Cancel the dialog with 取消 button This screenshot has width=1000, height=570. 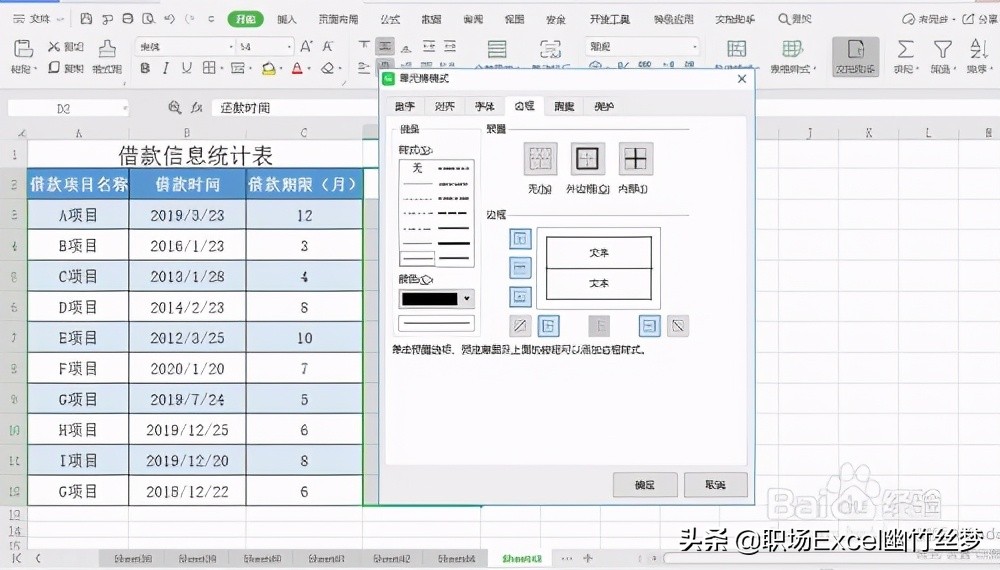716,485
